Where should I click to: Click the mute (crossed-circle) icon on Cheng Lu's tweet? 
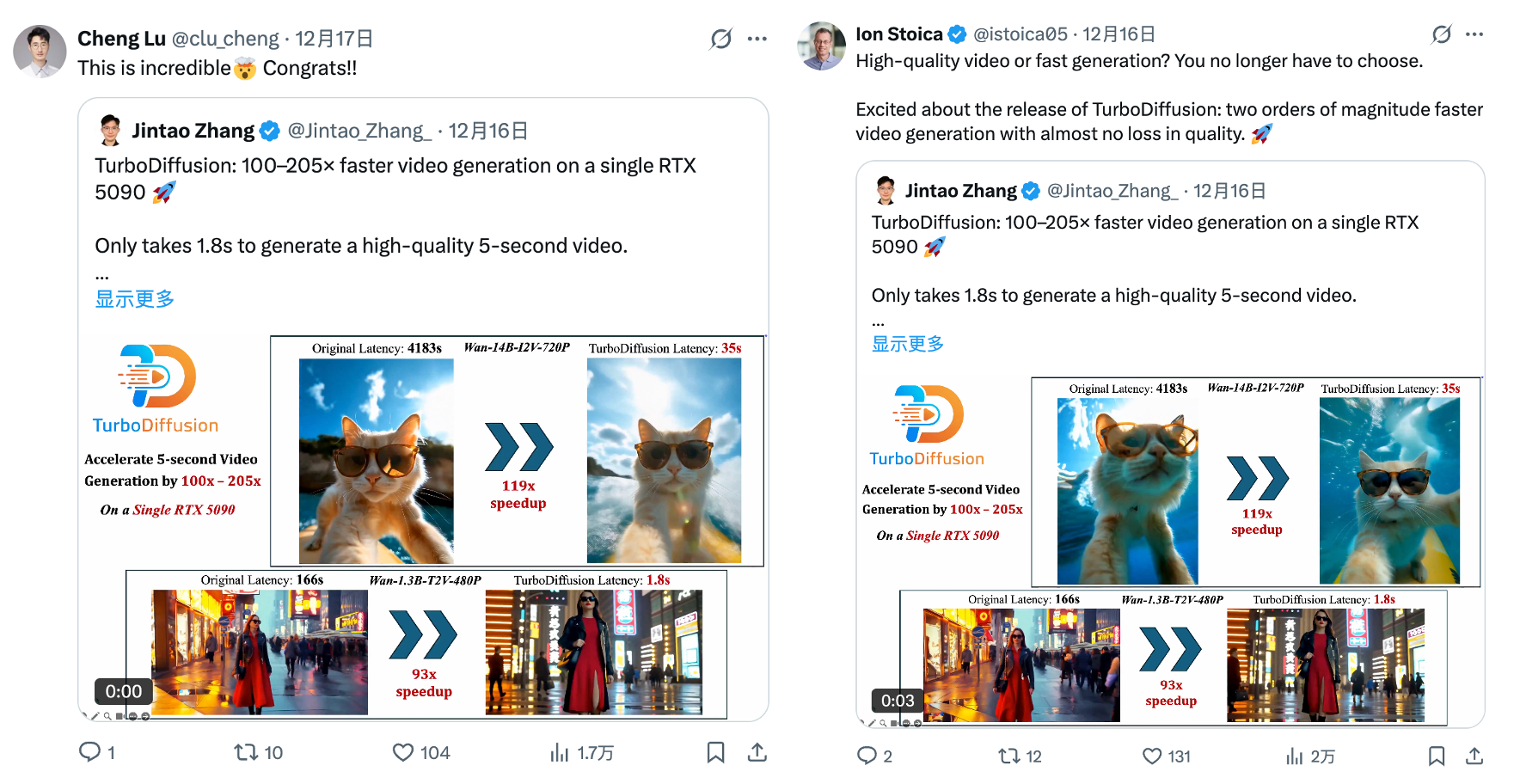pyautogui.click(x=721, y=38)
